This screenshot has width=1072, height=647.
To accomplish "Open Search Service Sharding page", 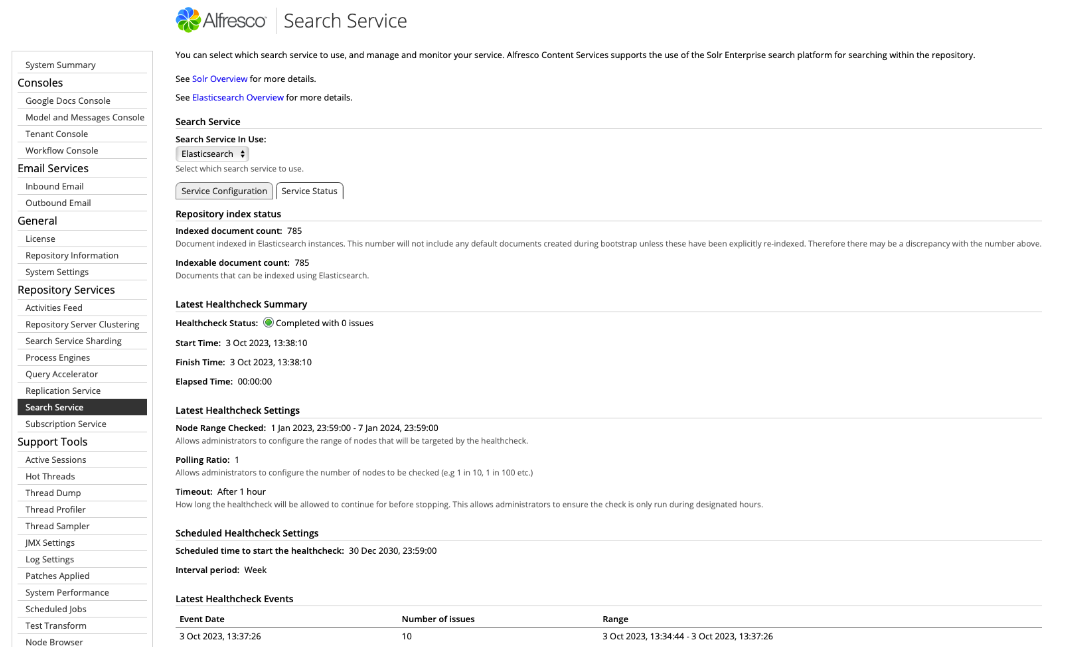I will [x=73, y=341].
